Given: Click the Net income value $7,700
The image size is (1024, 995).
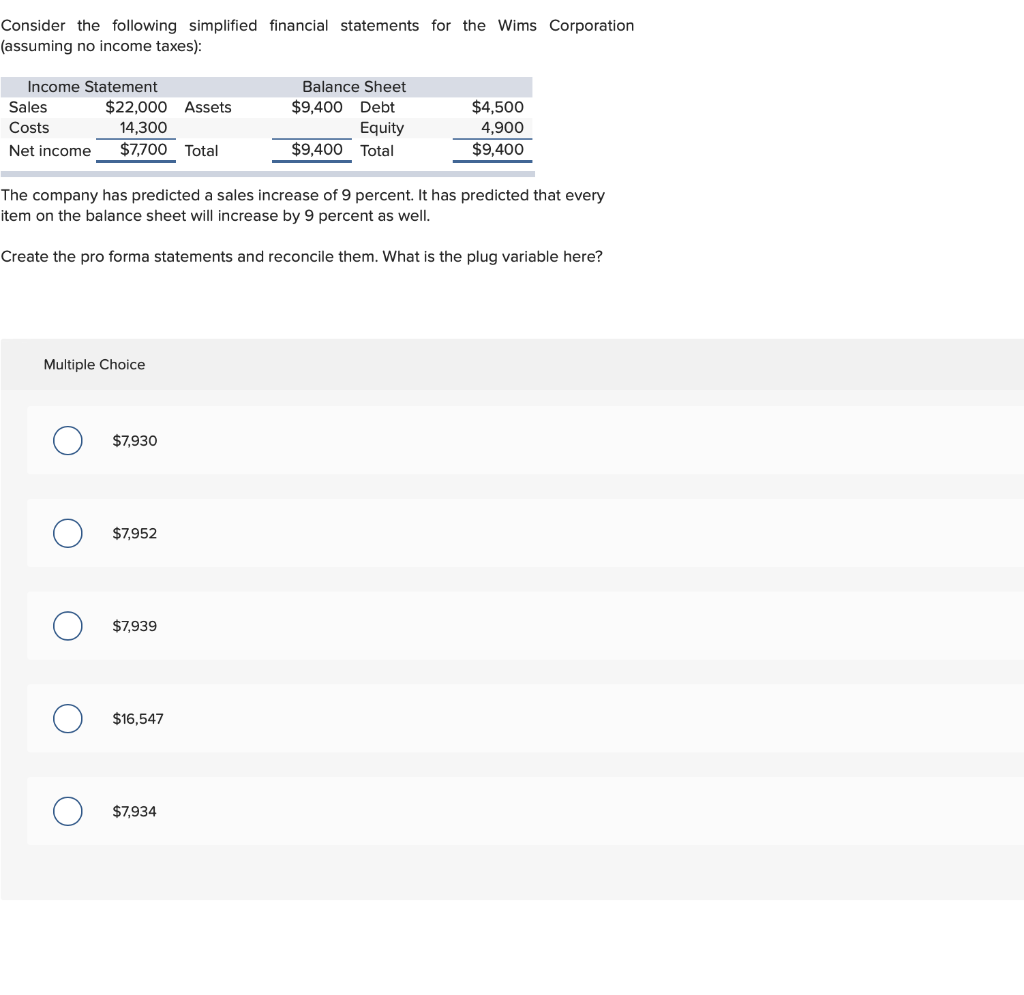Looking at the screenshot, I should click(x=143, y=150).
